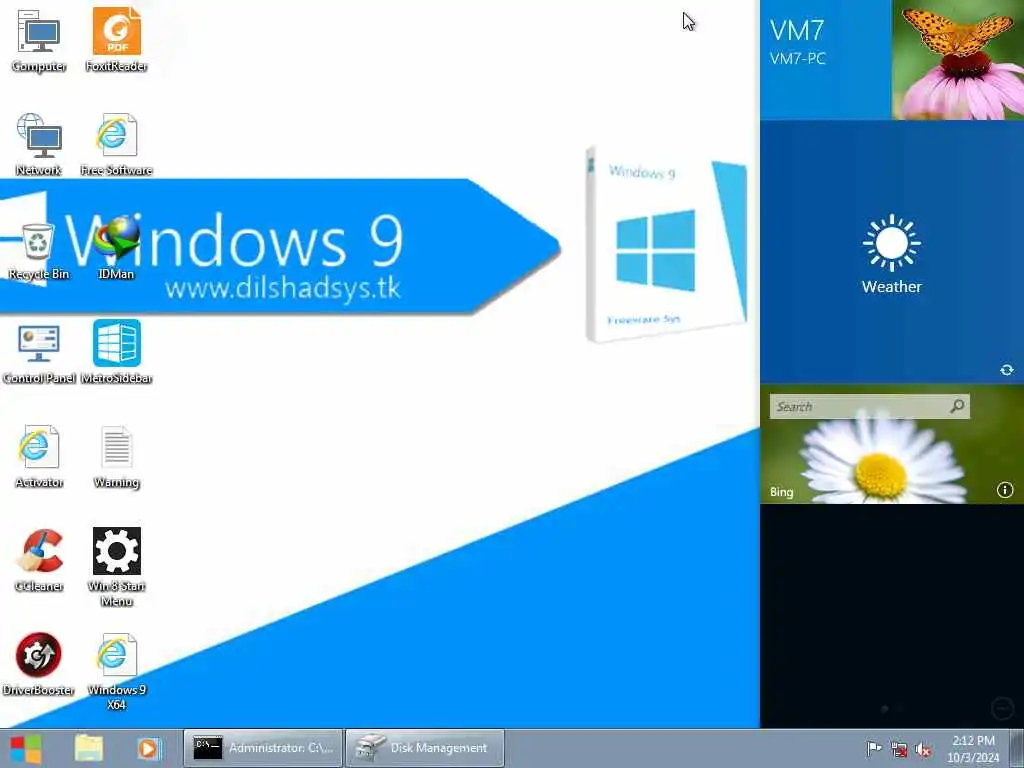
Task: Open Win 8 Start Menu shortcut
Action: tap(116, 567)
